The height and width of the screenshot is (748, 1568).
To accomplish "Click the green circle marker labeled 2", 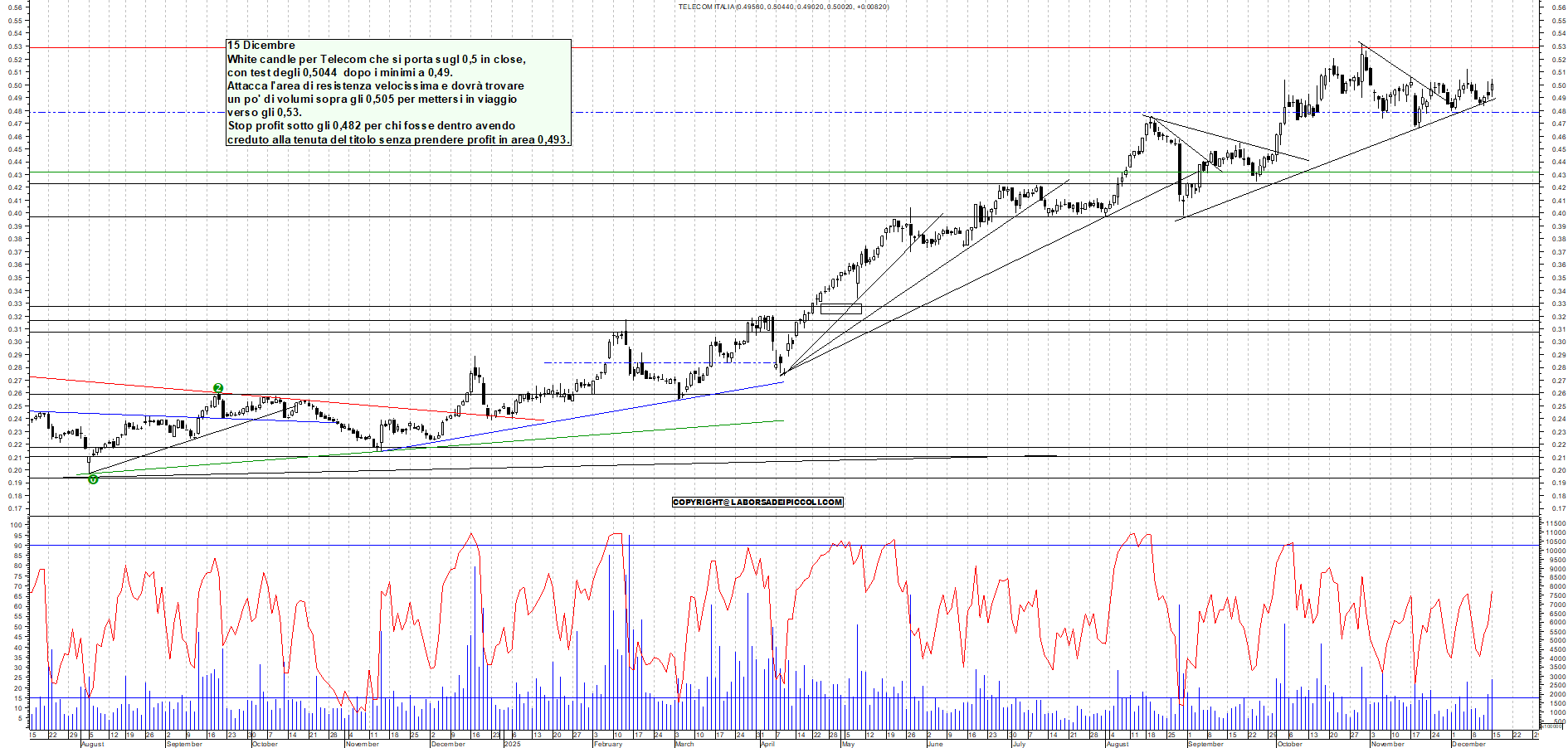I will (x=218, y=388).
